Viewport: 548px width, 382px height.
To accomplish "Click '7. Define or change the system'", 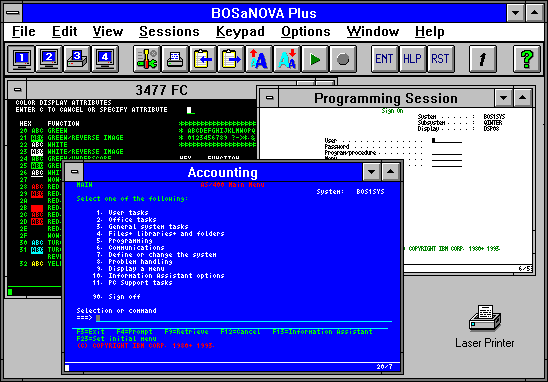I will pos(156,254).
